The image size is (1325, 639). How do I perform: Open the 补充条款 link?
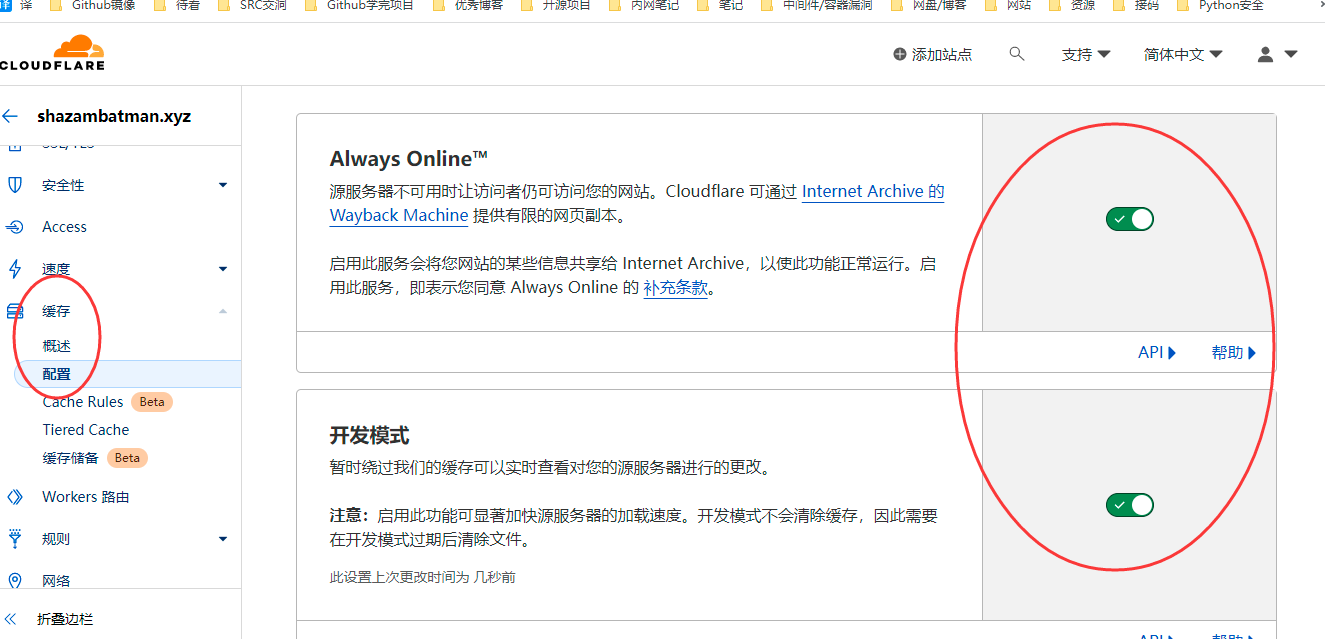tap(675, 288)
